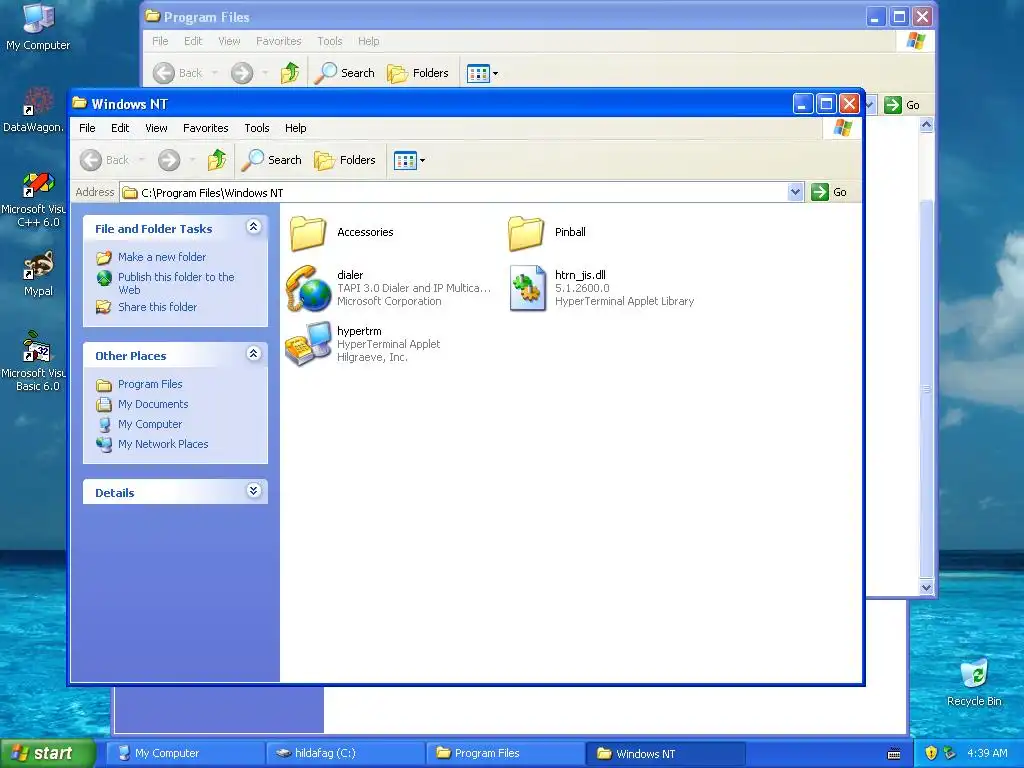Click scroll down arrow in Program Files window
The height and width of the screenshot is (768, 1024).
926,587
